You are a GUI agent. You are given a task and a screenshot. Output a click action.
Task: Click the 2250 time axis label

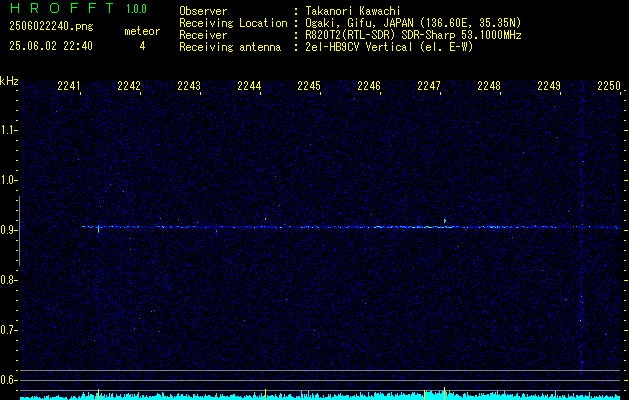point(609,86)
